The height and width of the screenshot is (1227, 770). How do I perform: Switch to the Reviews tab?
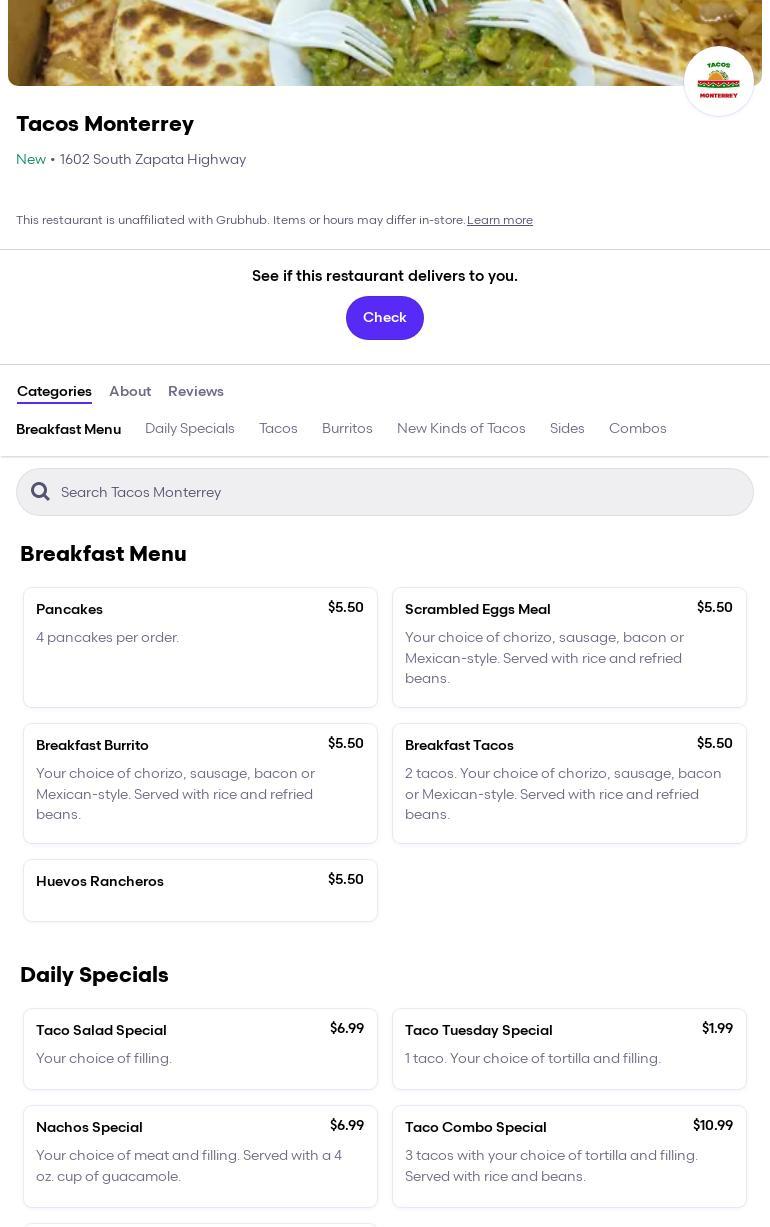coord(195,391)
